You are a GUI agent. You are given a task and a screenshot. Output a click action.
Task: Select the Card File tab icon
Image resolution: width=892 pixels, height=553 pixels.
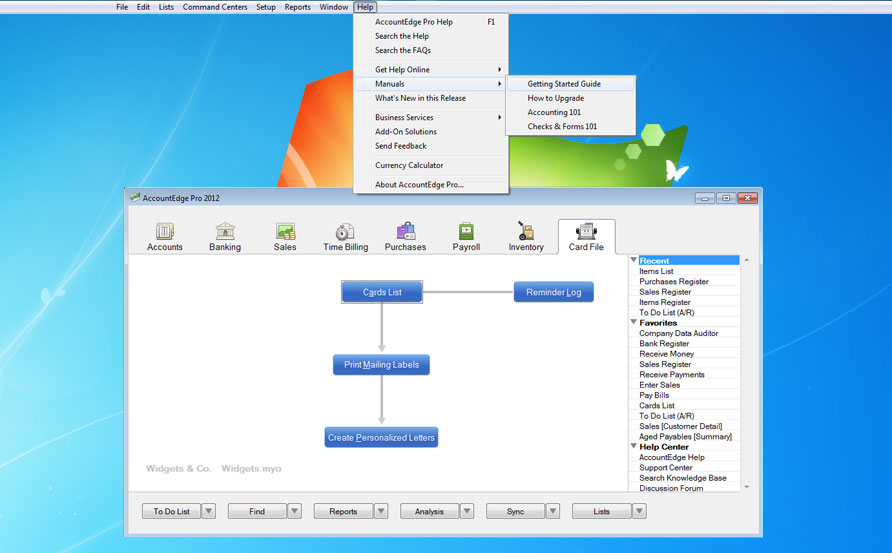(x=586, y=232)
